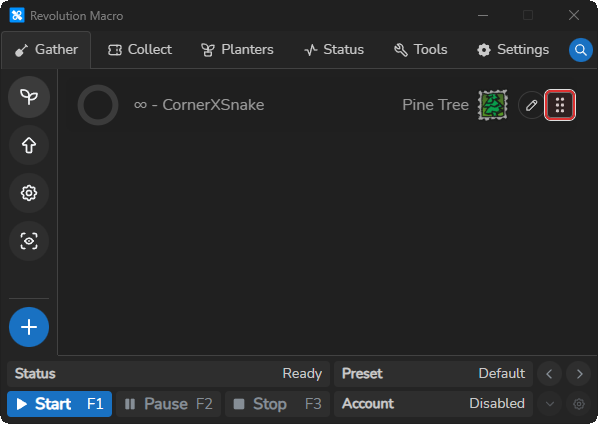Go to next preset with right chevron

click(579, 374)
